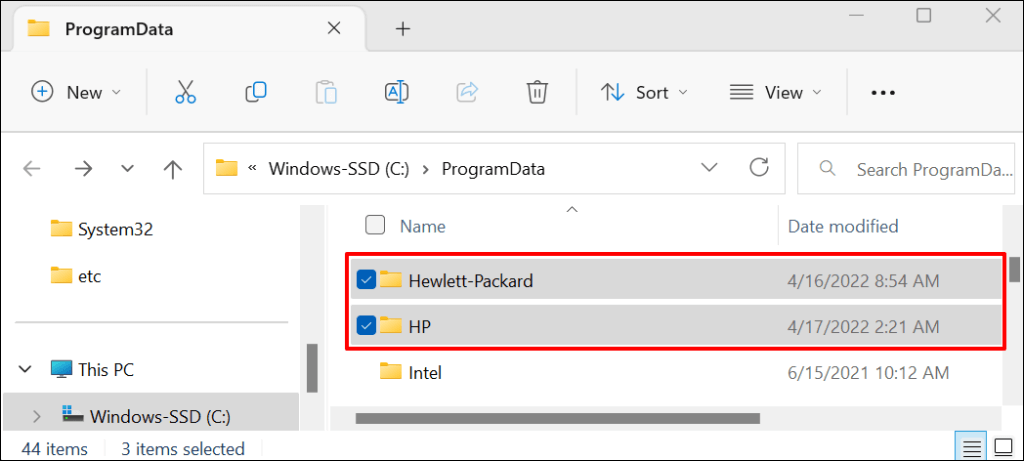Go up one directory level
The image size is (1024, 461).
click(173, 169)
